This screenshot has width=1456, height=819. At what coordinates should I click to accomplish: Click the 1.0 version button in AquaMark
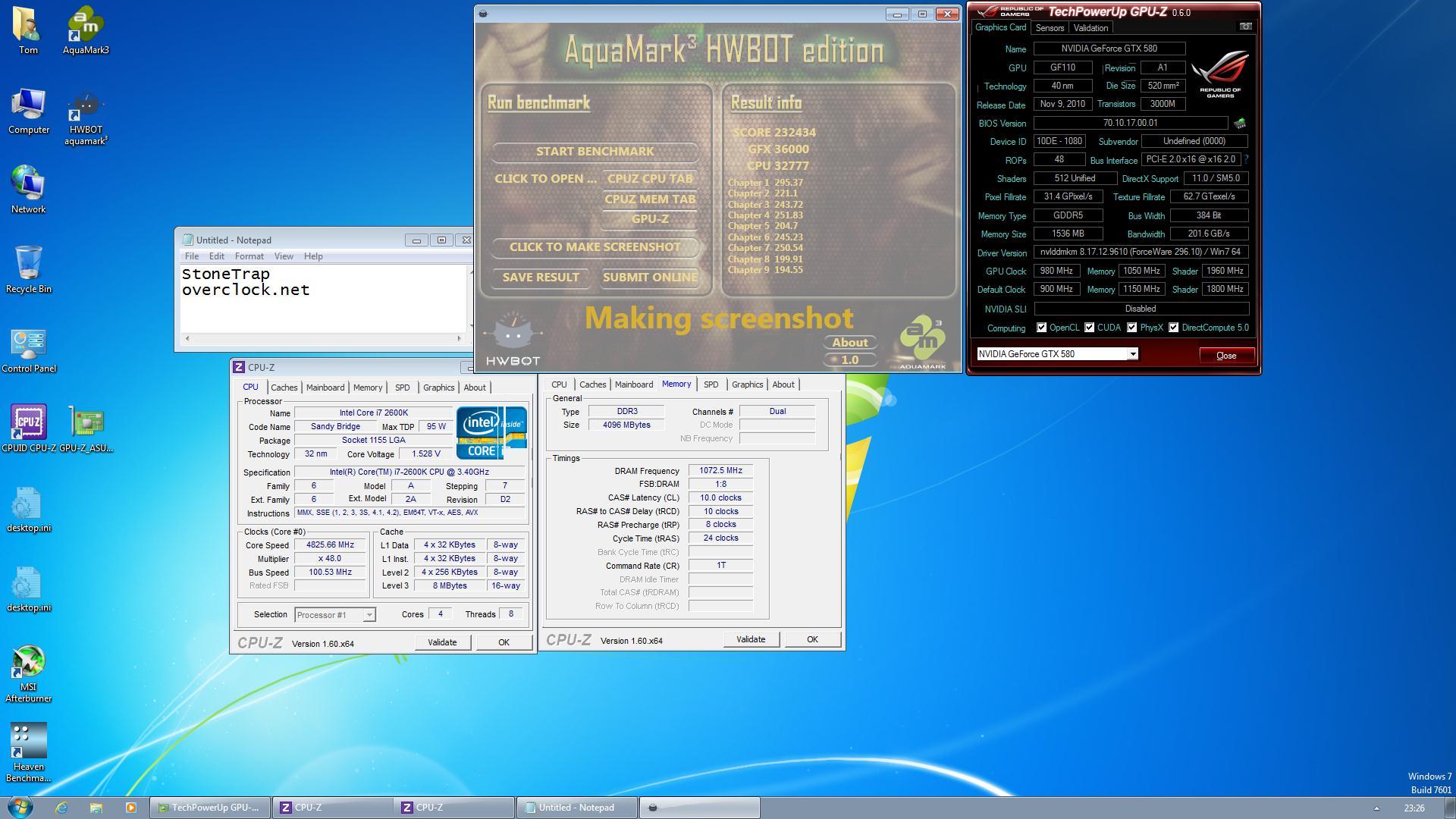[x=850, y=360]
